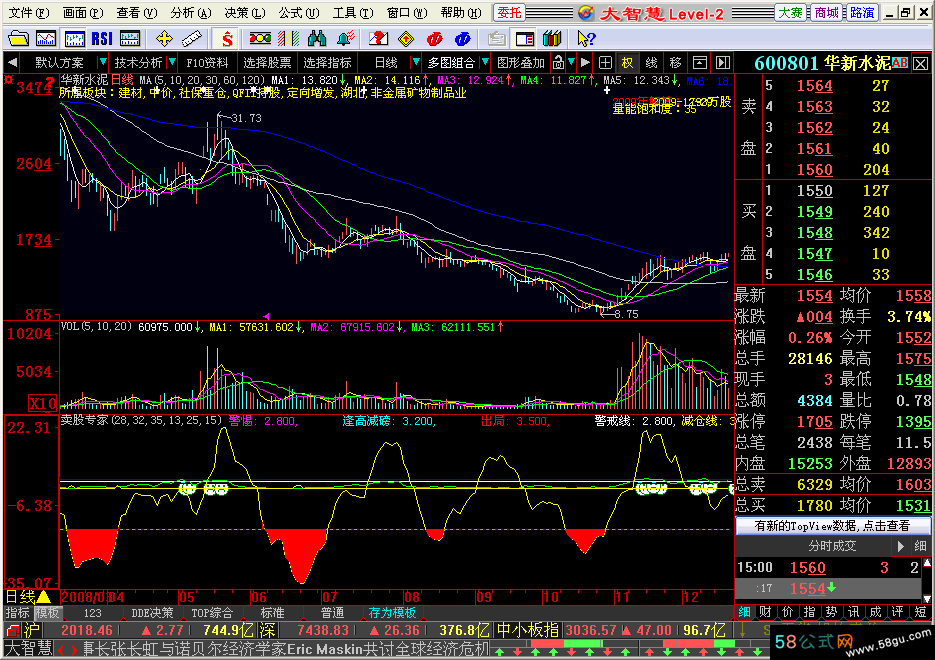Click the crosshair grid icon
This screenshot has height=660, width=935.
point(605,63)
